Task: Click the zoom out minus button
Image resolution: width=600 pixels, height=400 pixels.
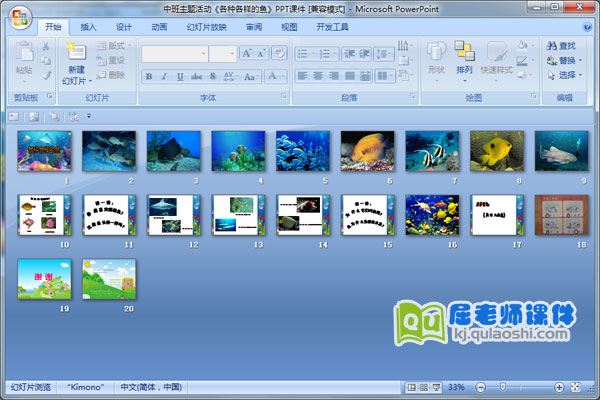Action: [480, 386]
